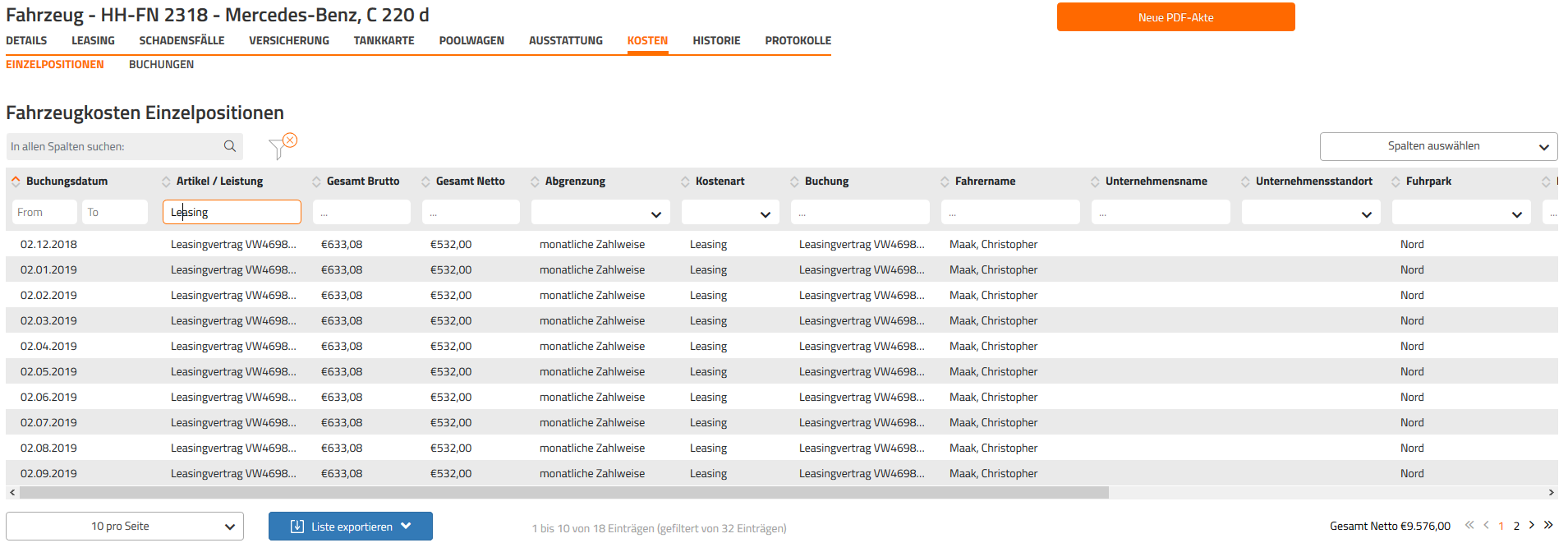Go to last page double-arrow

1548,526
